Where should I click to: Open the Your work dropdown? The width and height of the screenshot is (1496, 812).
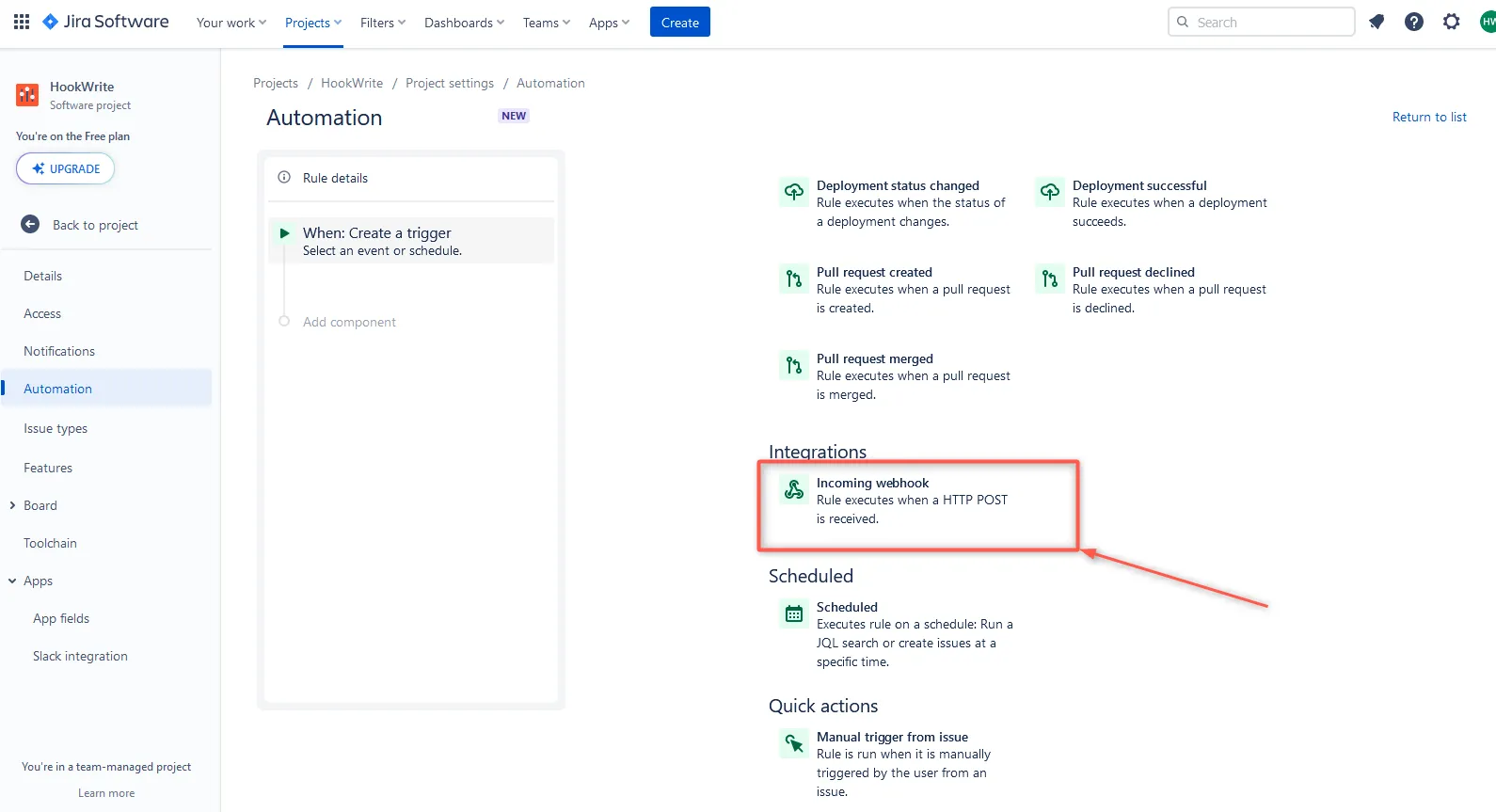(x=231, y=23)
